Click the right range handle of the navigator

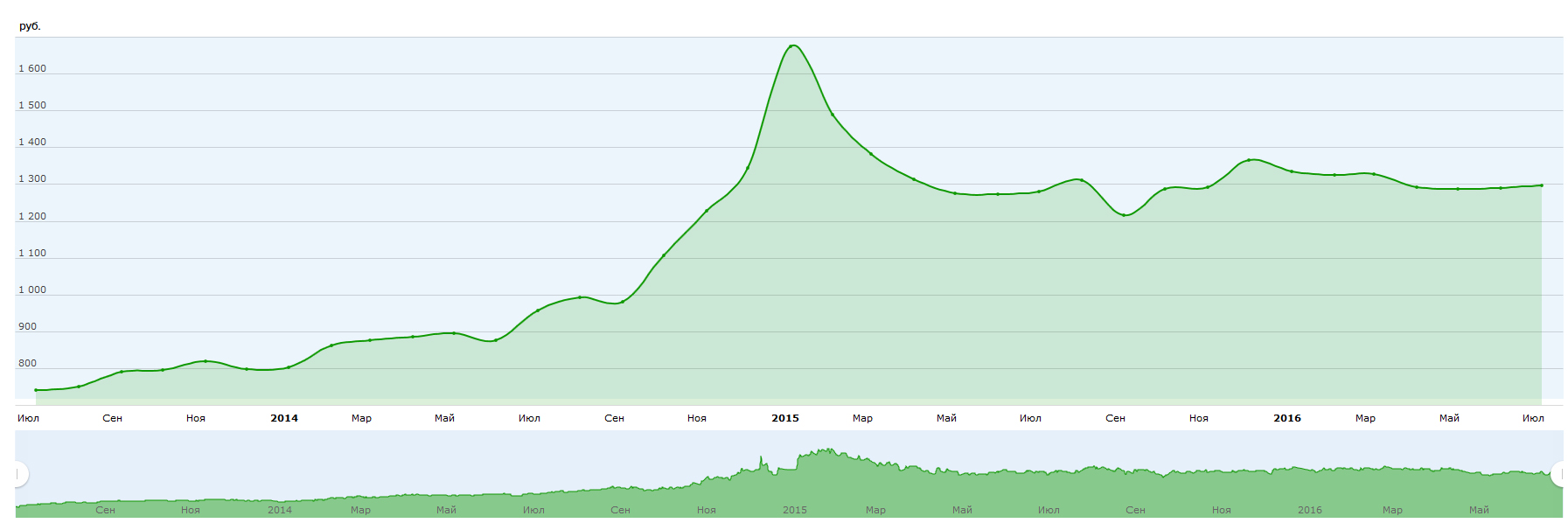point(1558,474)
